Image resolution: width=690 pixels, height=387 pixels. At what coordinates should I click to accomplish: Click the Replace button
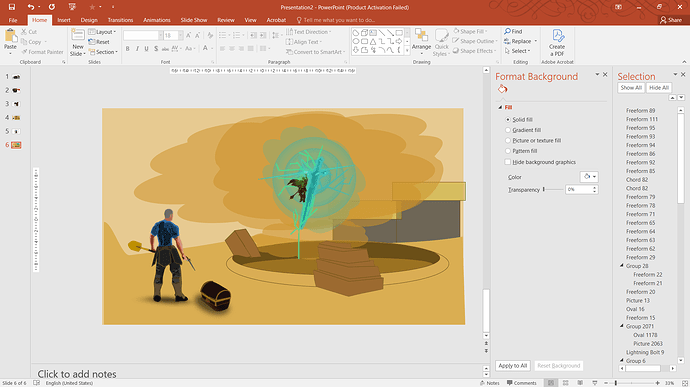pyautogui.click(x=518, y=41)
